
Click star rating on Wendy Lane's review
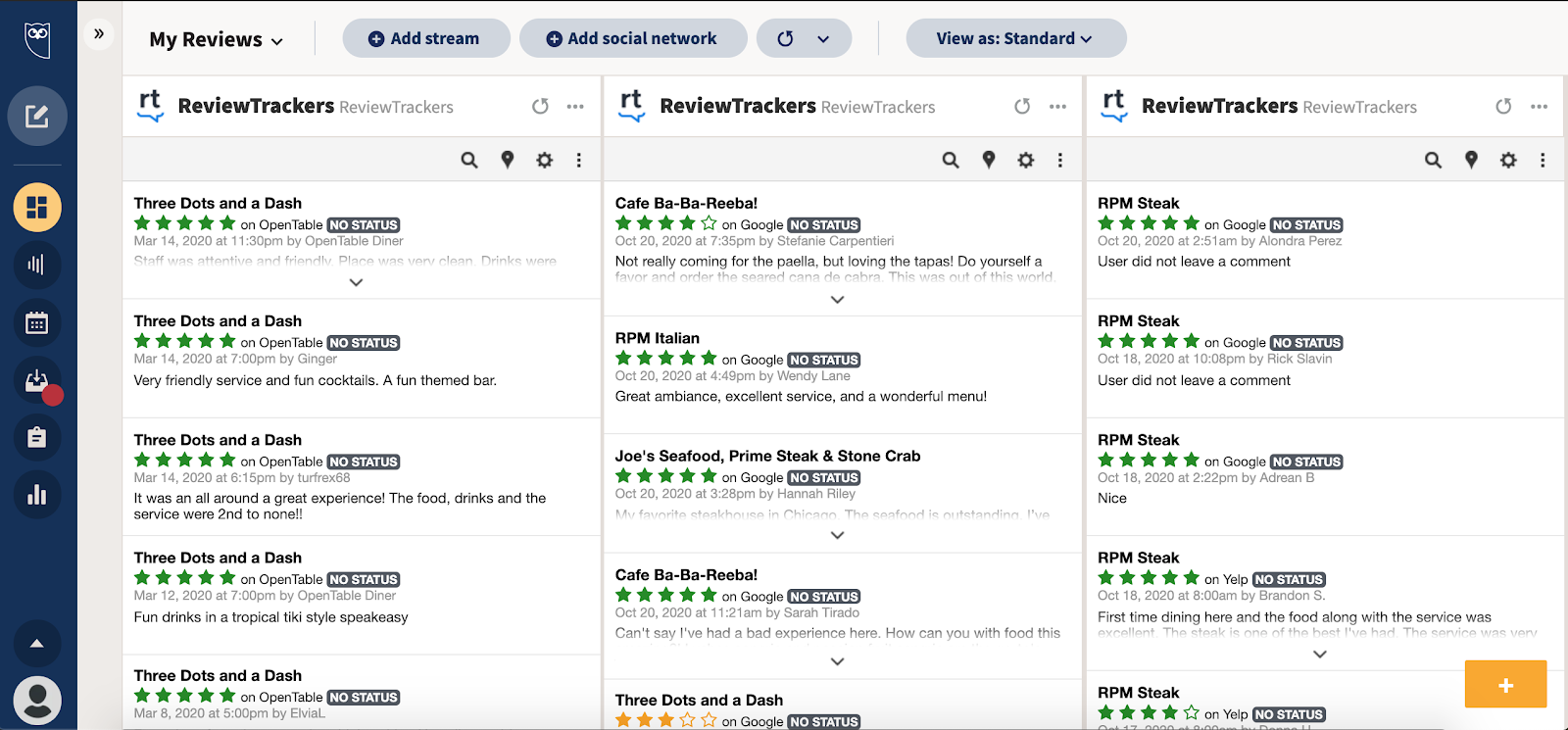666,359
